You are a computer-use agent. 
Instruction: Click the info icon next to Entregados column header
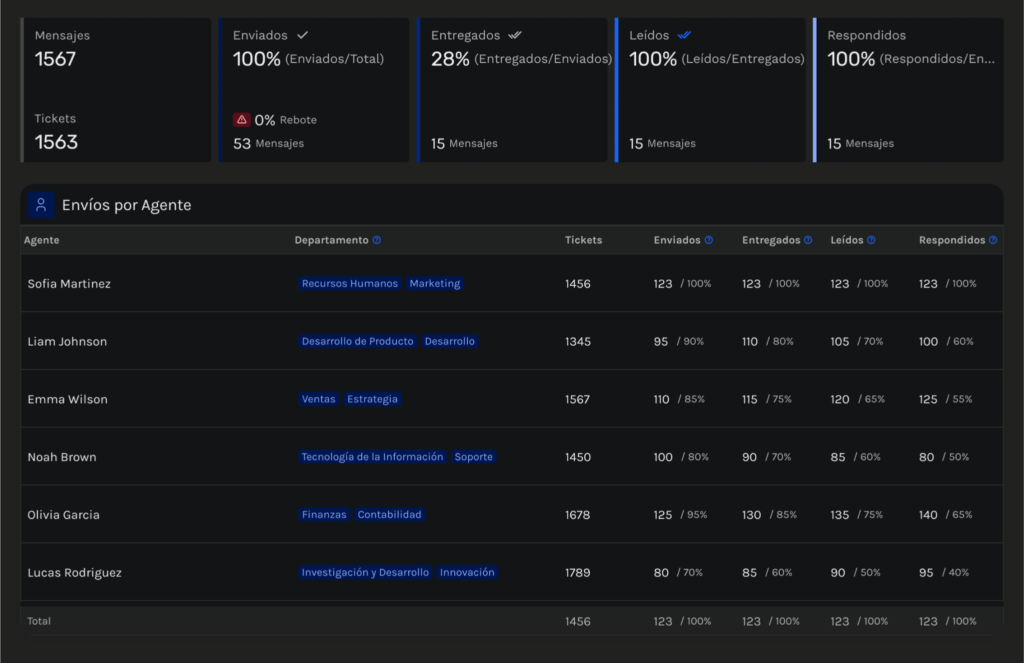[x=808, y=240]
